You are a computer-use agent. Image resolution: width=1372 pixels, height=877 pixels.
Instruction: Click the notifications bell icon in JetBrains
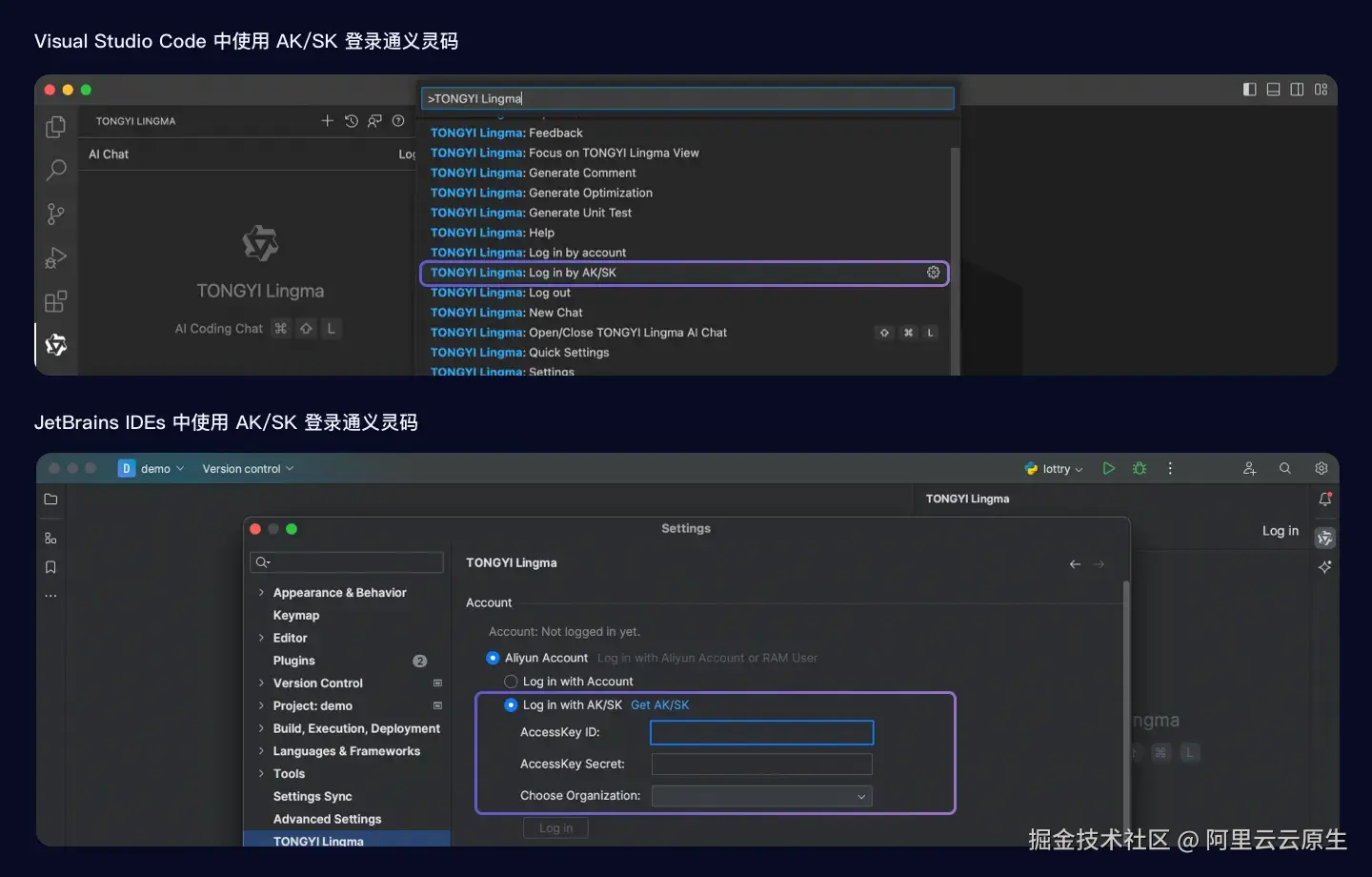click(1325, 500)
